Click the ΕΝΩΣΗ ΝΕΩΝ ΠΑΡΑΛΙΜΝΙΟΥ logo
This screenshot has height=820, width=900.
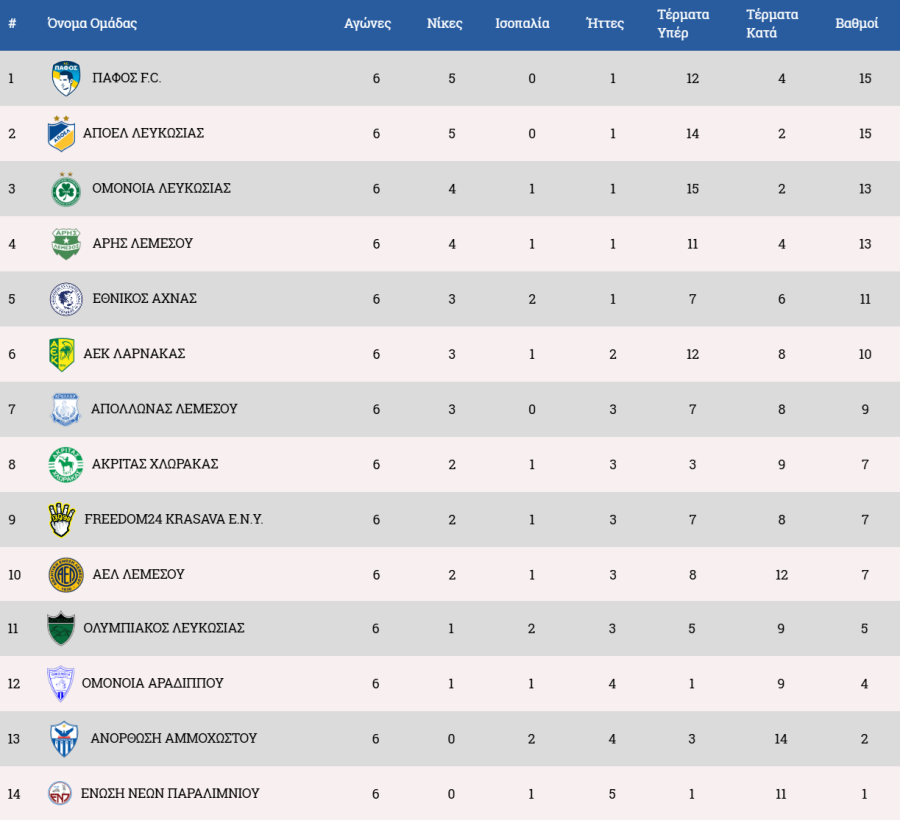click(x=61, y=794)
